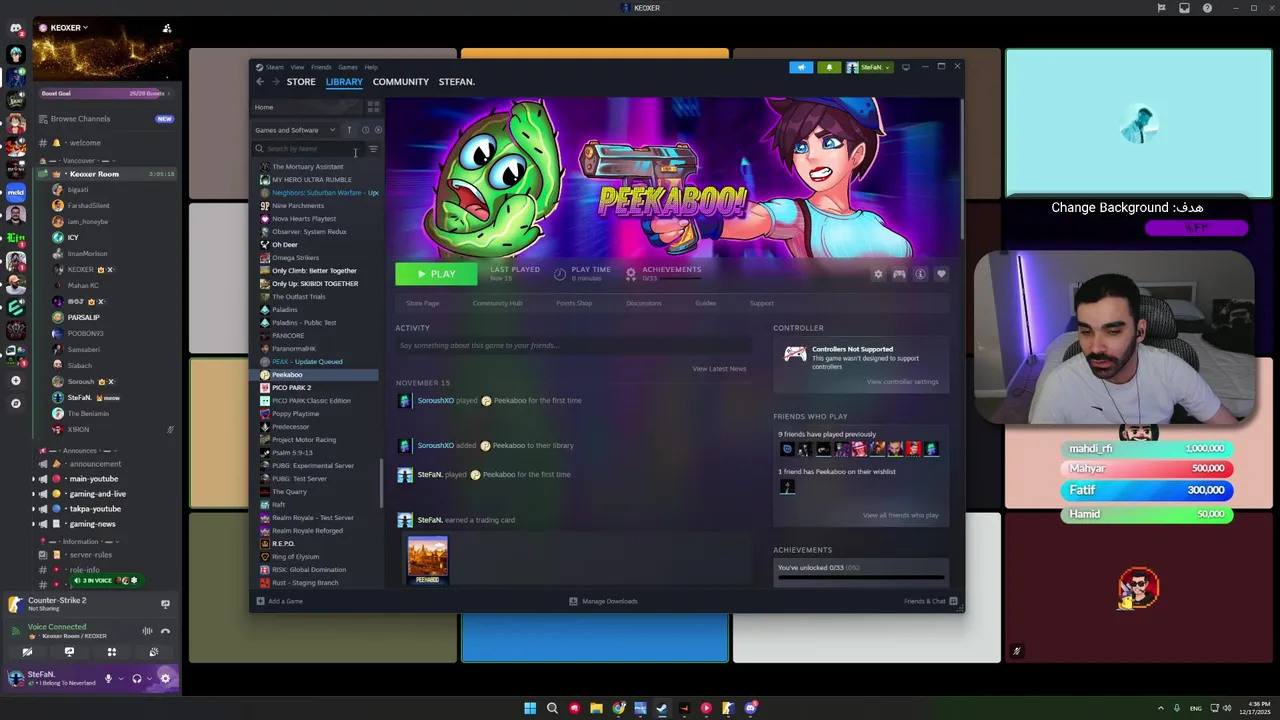
Task: Open the View menu in Steam
Action: tap(297, 67)
